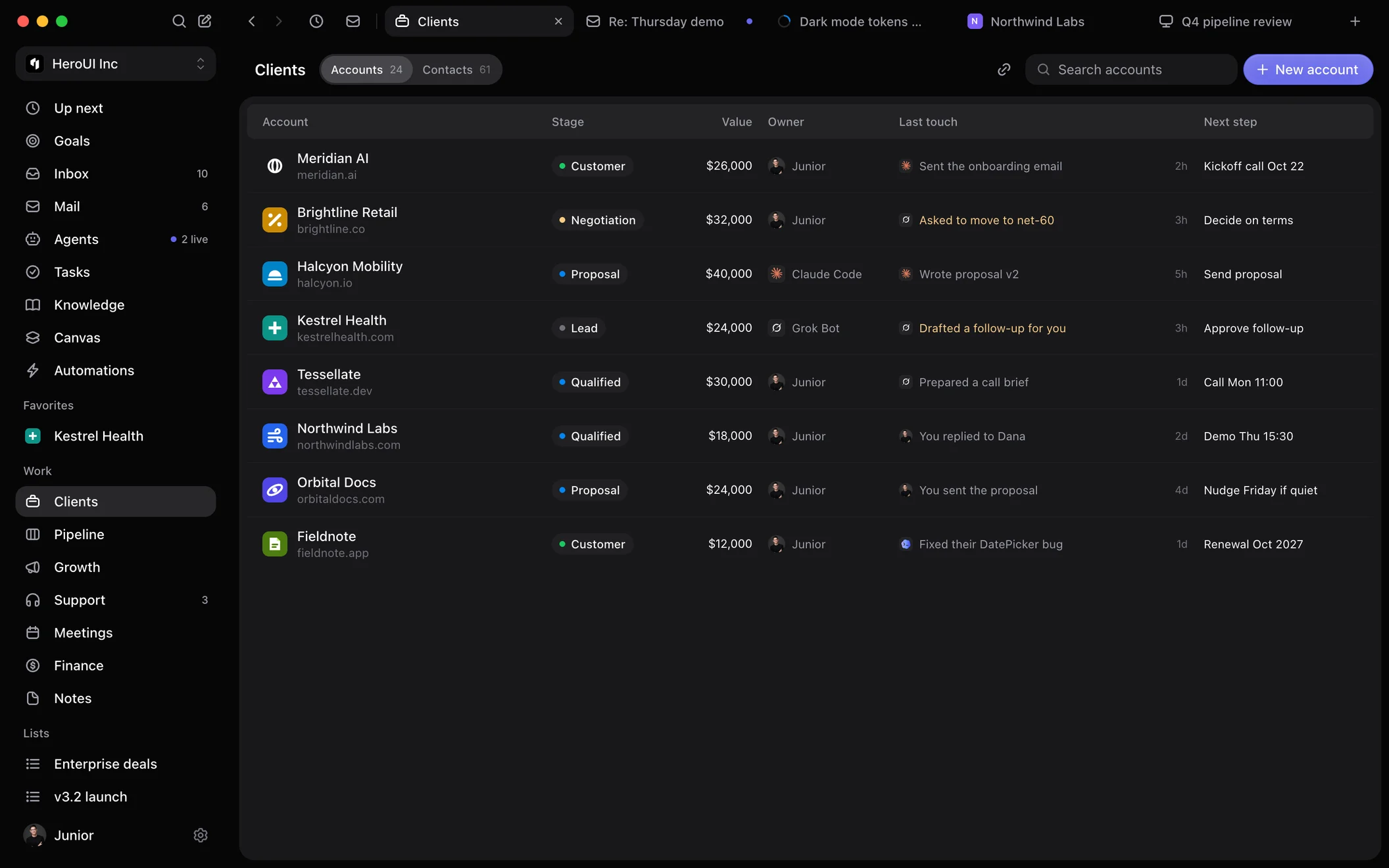Select the Claude Code owner cell
This screenshot has width=1389, height=868.
pos(816,274)
